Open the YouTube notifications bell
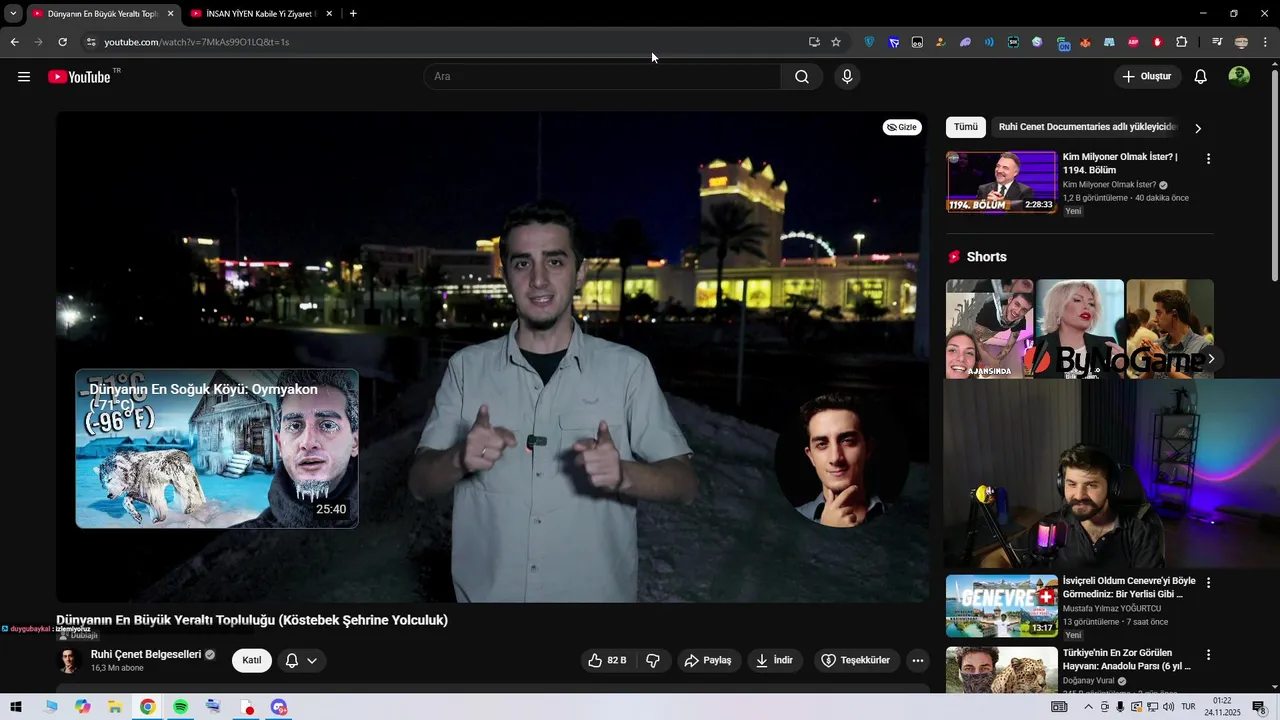1280x720 pixels. [x=1201, y=77]
